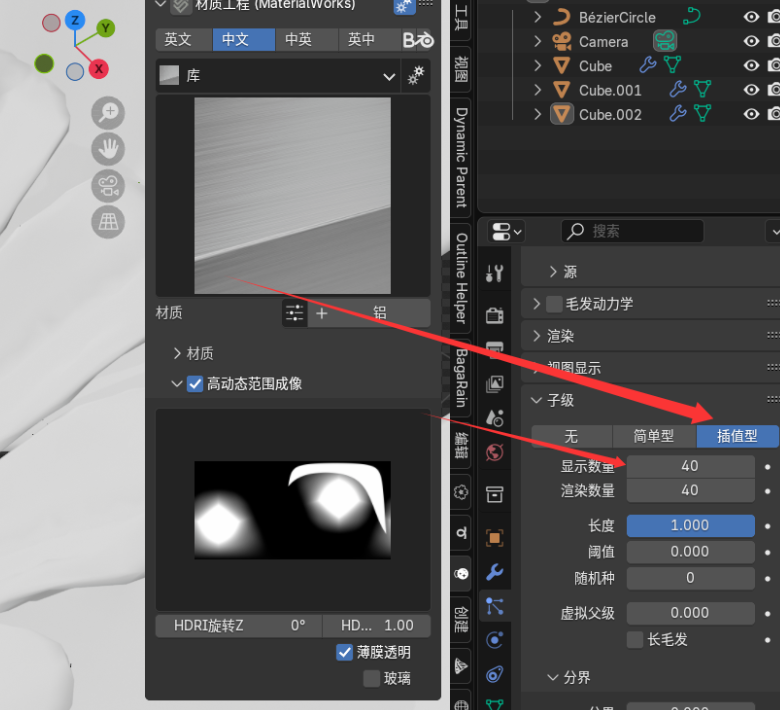Open Collection properties box icon
This screenshot has height=710, width=780.
(494, 494)
